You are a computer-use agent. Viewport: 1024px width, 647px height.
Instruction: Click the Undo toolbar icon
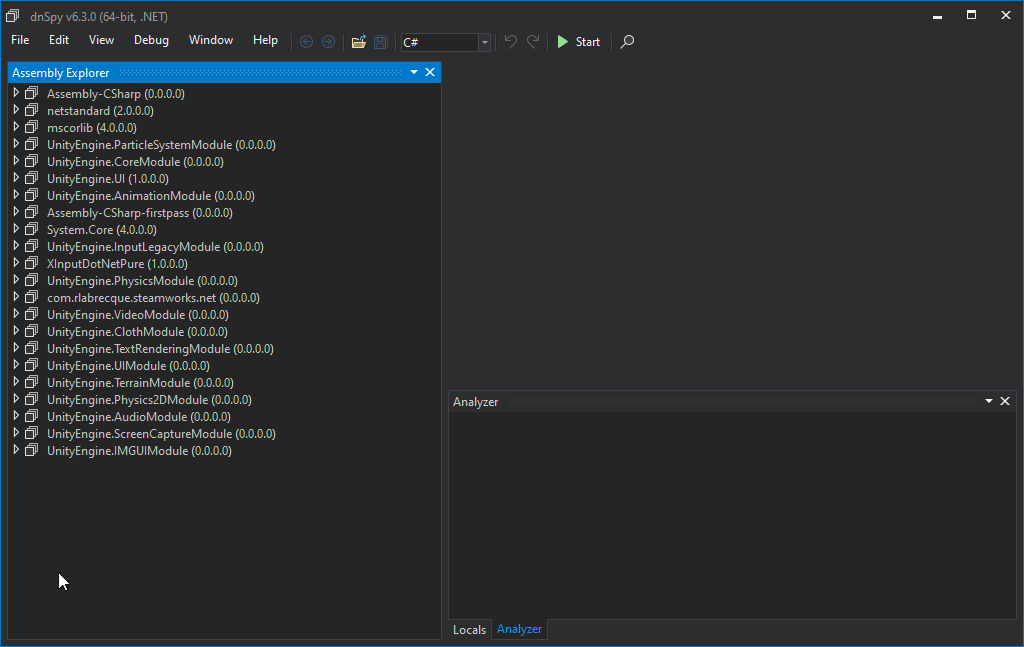coord(511,42)
